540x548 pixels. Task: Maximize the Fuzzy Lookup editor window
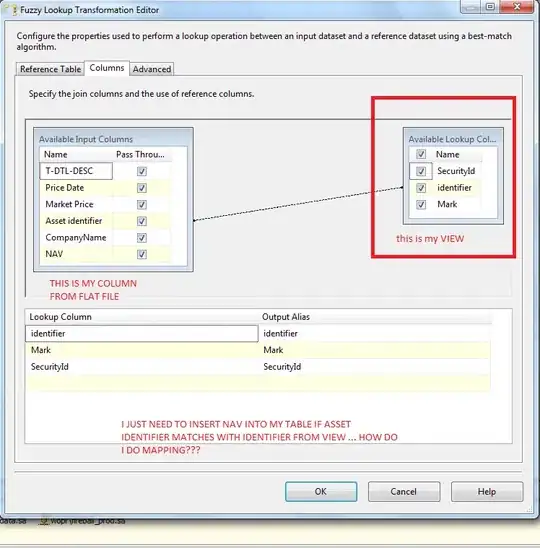pyautogui.click(x=490, y=7)
